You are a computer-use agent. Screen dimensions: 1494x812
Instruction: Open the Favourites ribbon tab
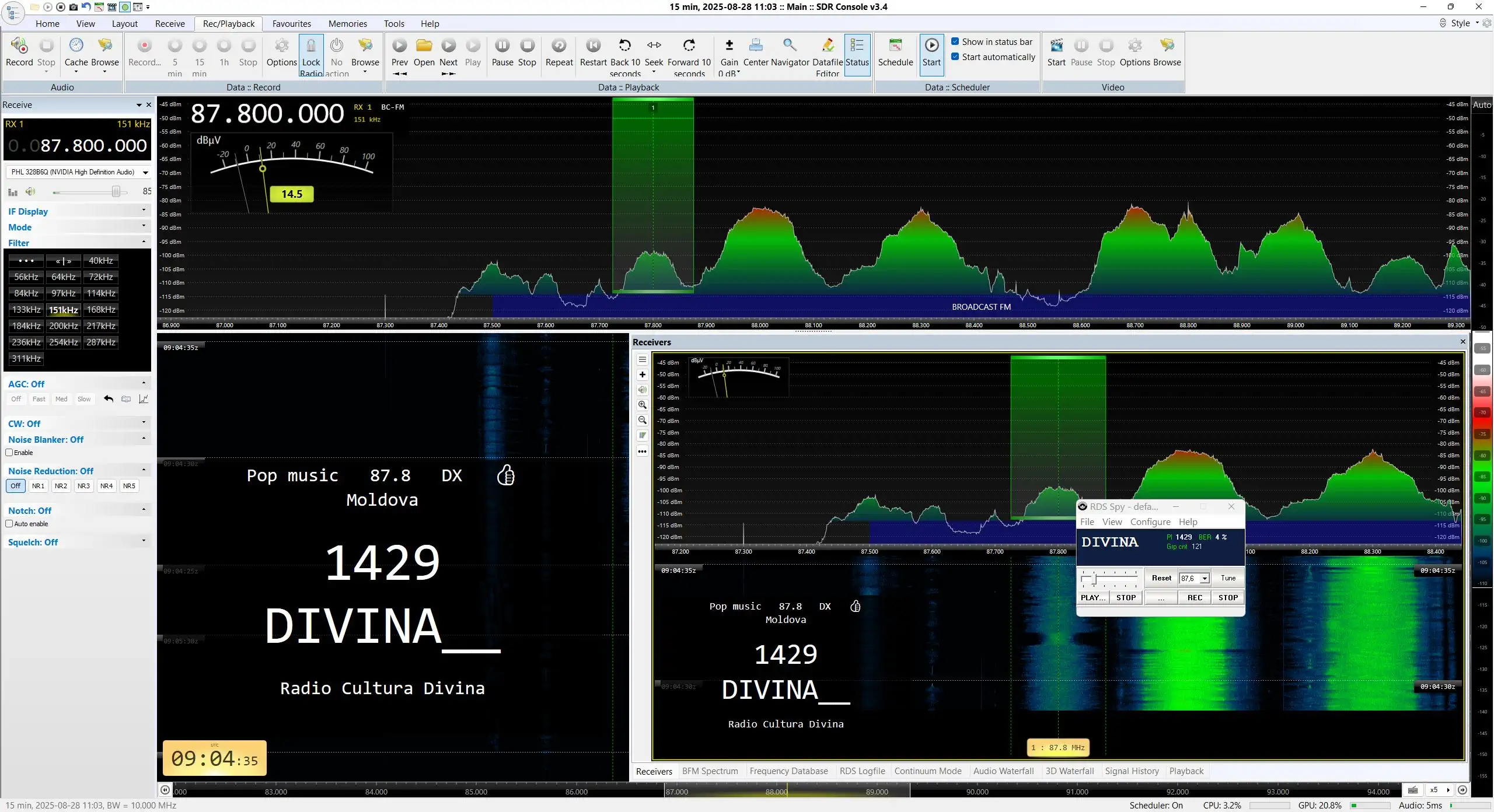[291, 24]
